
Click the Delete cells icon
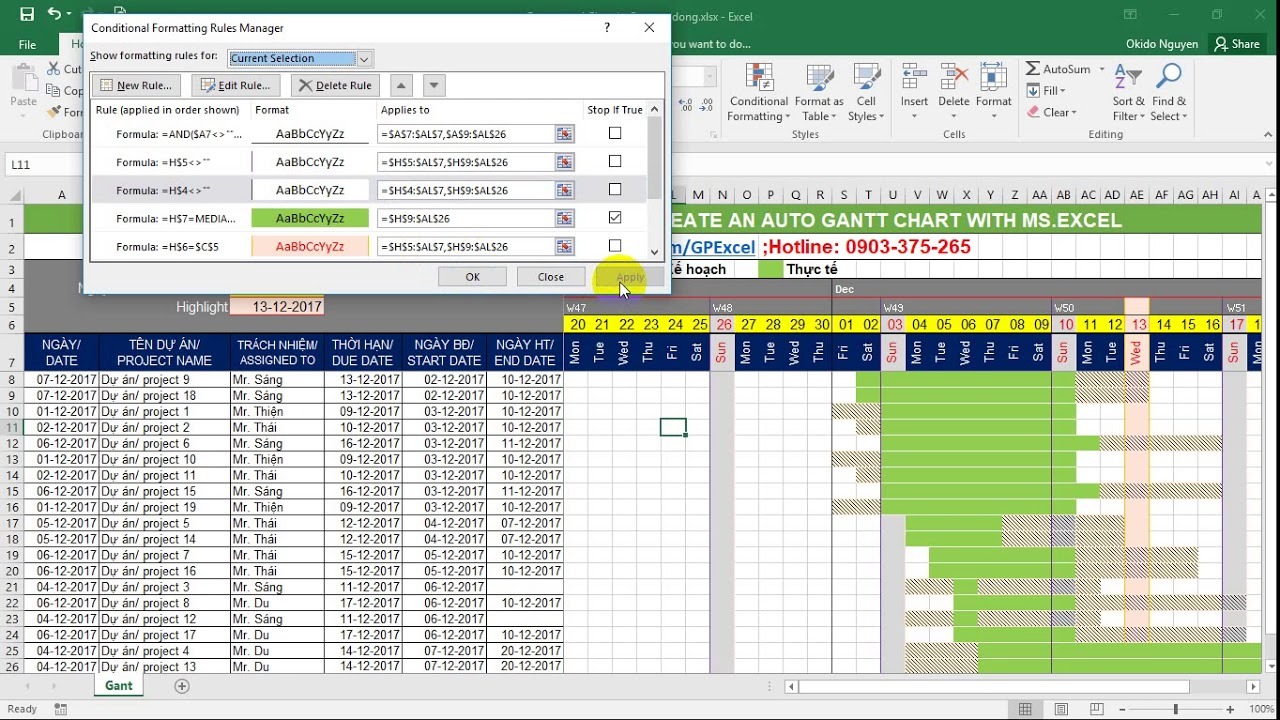(x=953, y=78)
